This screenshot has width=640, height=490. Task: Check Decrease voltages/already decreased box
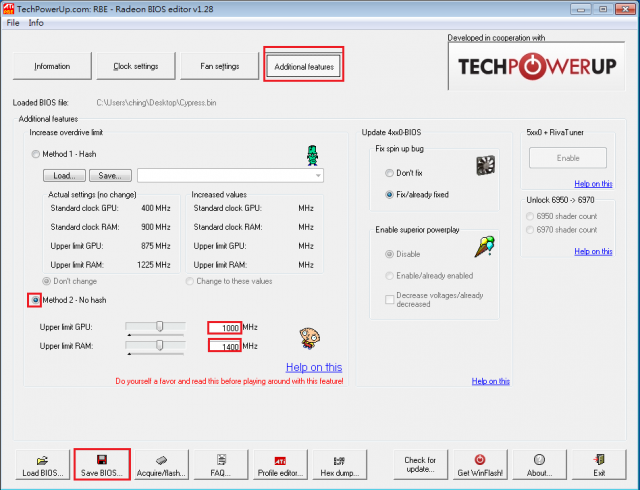[x=390, y=300]
